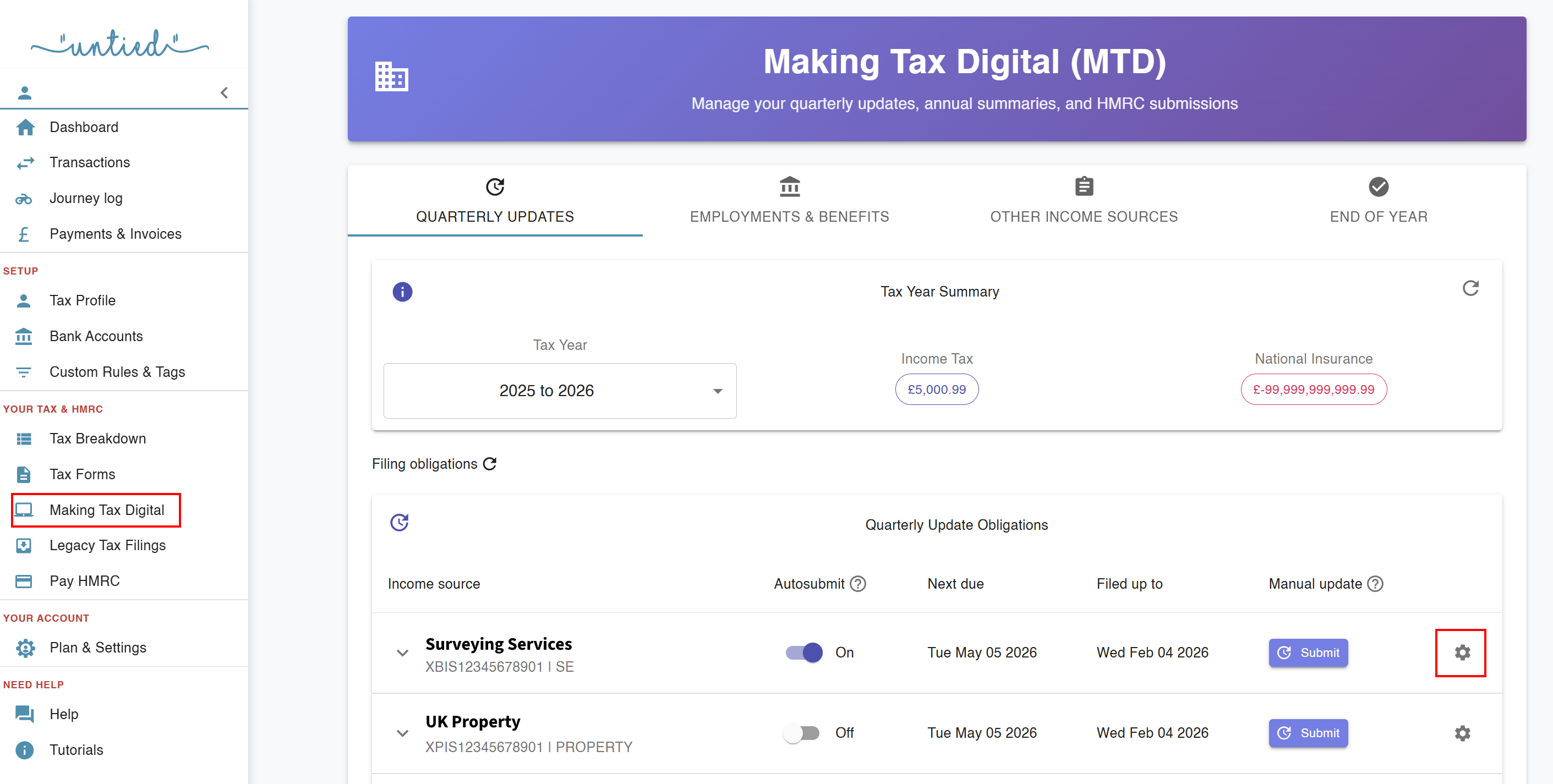
Task: Refresh Filing obligations
Action: (490, 463)
